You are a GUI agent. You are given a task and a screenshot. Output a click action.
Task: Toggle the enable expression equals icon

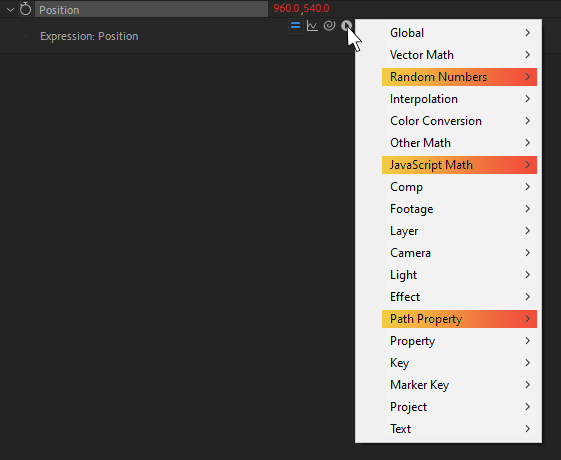coord(296,26)
